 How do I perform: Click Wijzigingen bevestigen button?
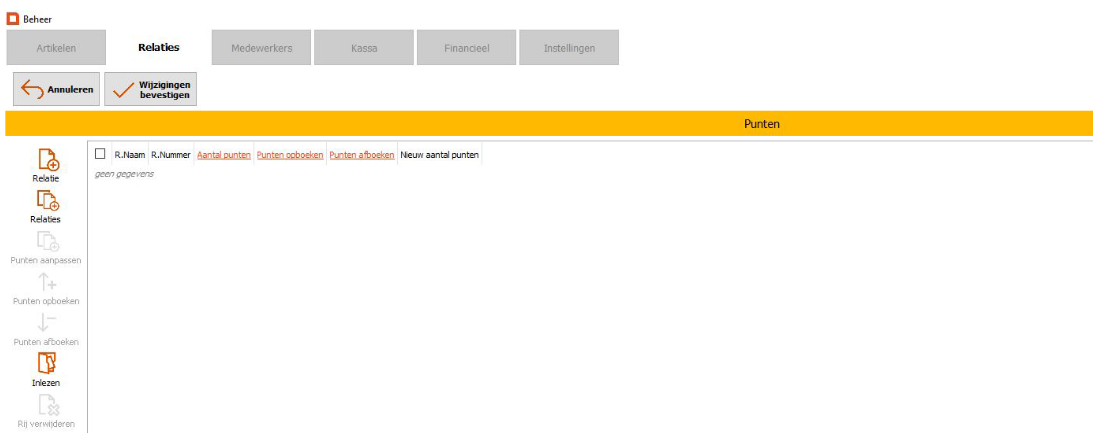pos(151,90)
